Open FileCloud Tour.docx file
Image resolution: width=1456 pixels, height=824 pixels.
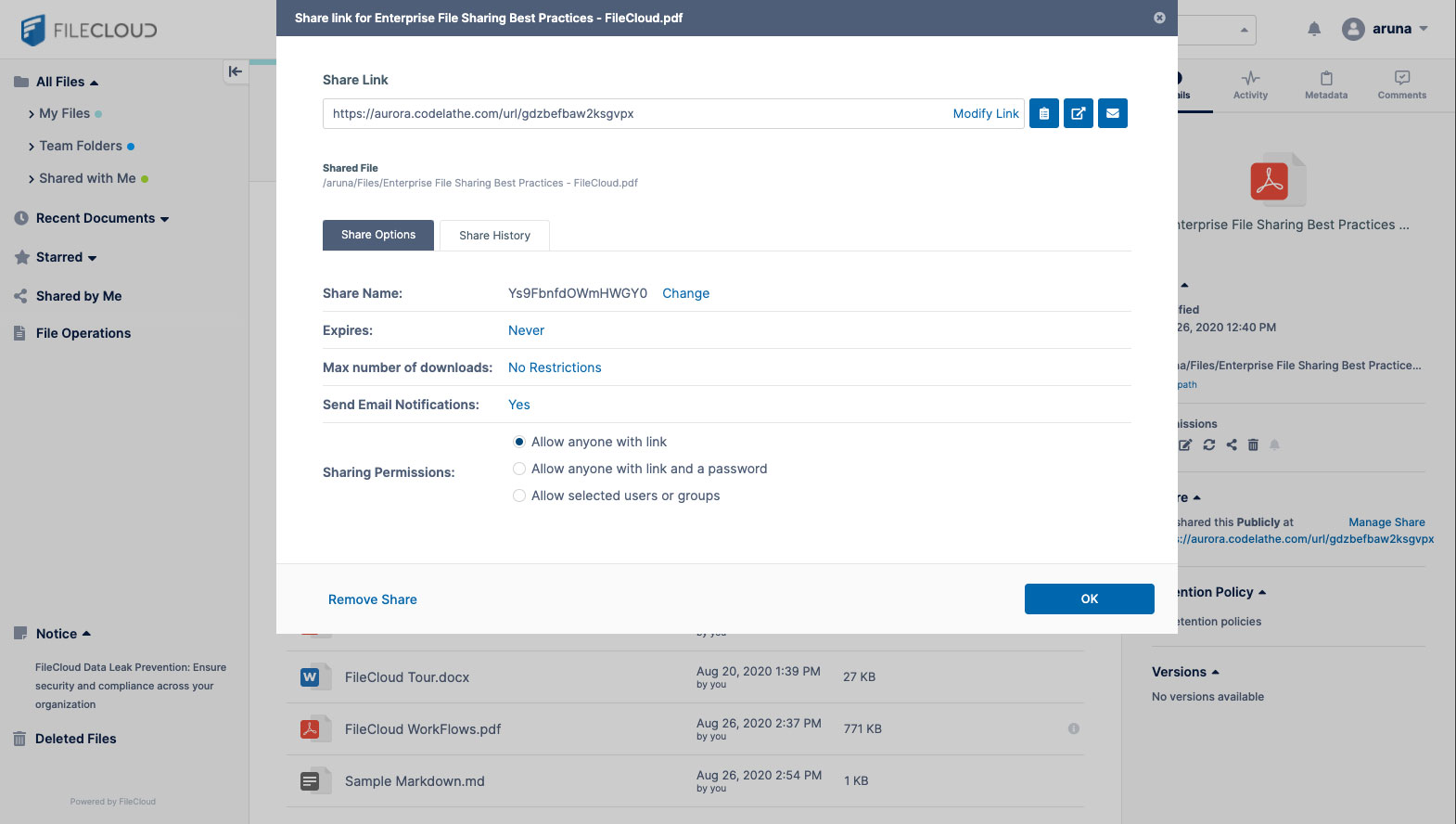[407, 677]
